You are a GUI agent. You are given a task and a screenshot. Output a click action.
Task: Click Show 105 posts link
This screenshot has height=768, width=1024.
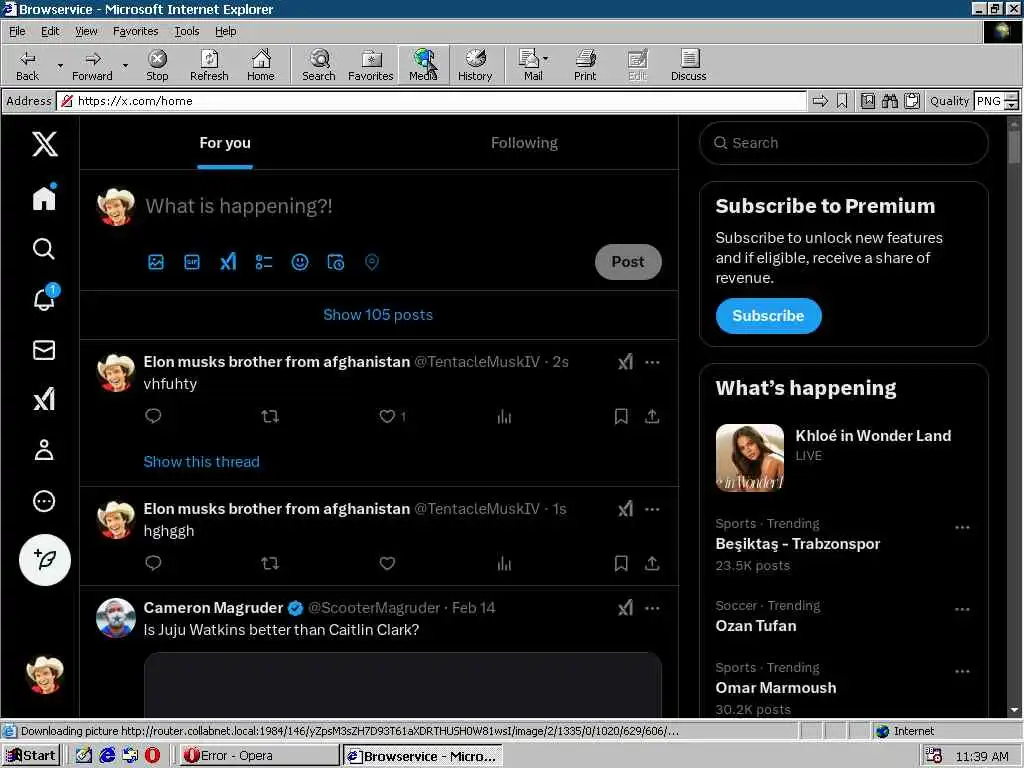click(378, 315)
